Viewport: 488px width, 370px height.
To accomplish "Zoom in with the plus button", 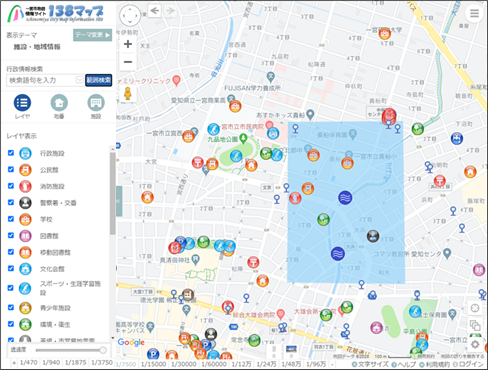I will (128, 44).
